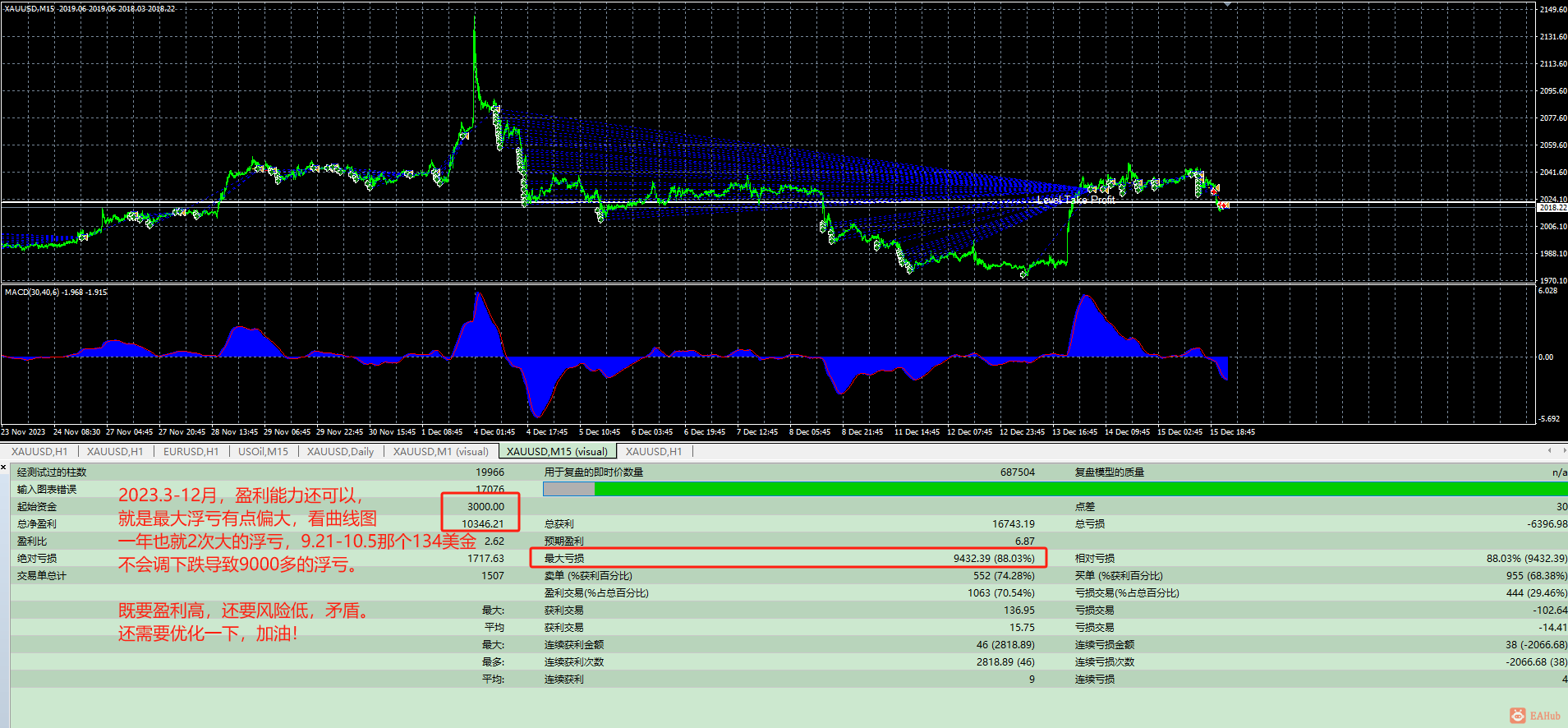The height and width of the screenshot is (728, 1568).
Task: Click the ticks modelled value 687504
Action: point(1018,472)
